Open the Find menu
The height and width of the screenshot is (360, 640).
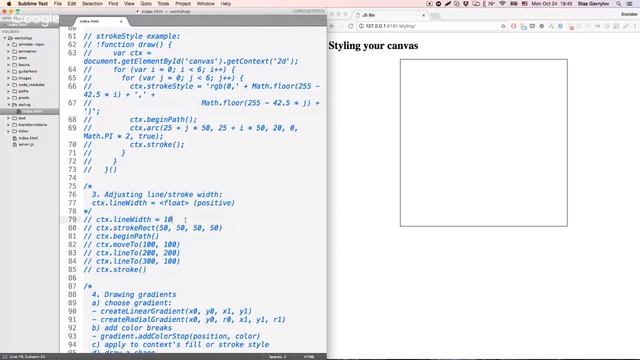click(113, 4)
